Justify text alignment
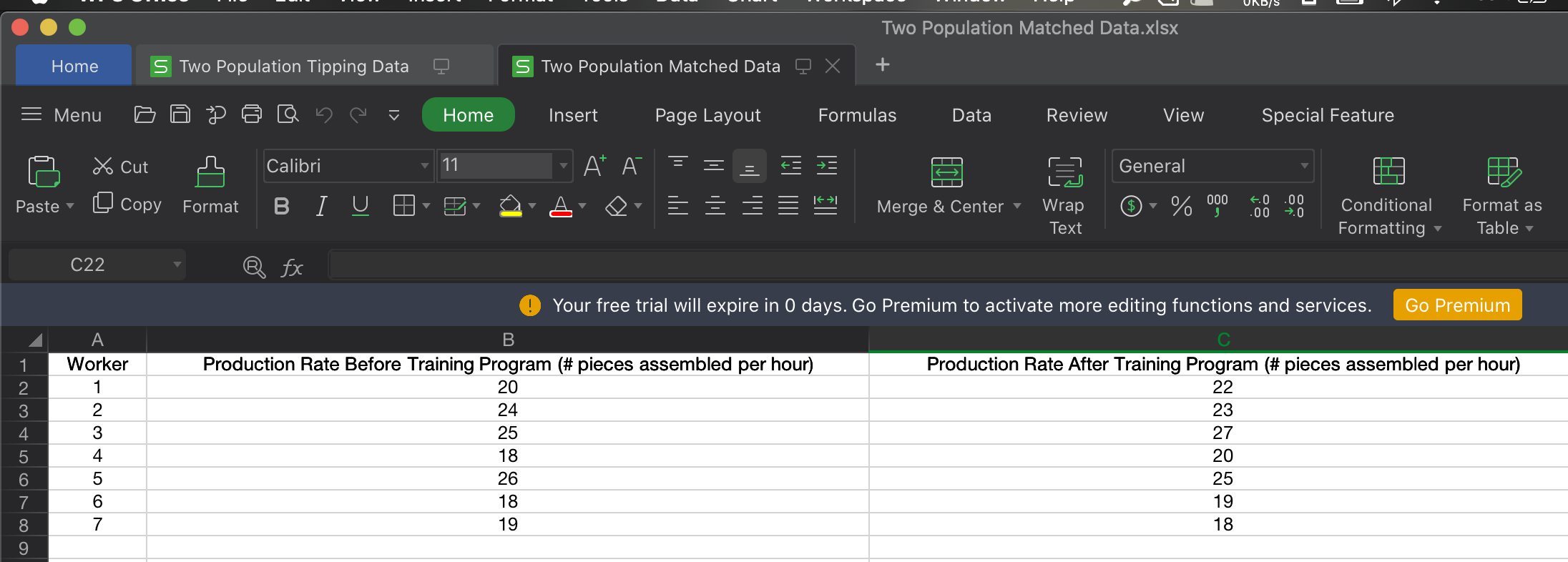 click(x=788, y=206)
